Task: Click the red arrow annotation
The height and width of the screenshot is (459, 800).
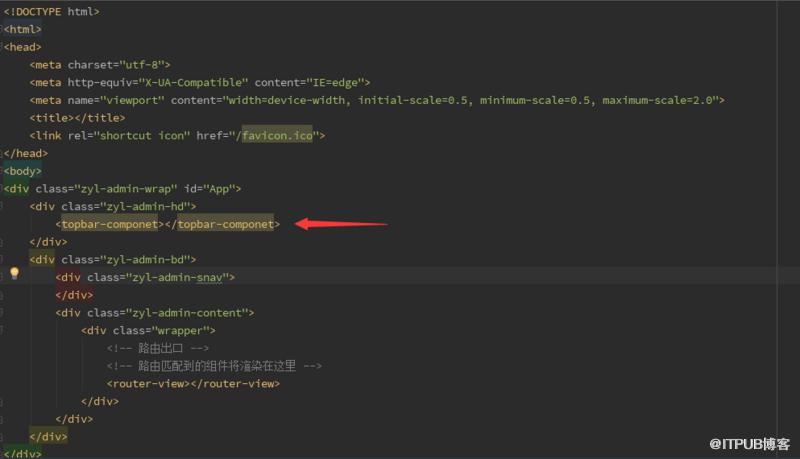Action: [341, 224]
